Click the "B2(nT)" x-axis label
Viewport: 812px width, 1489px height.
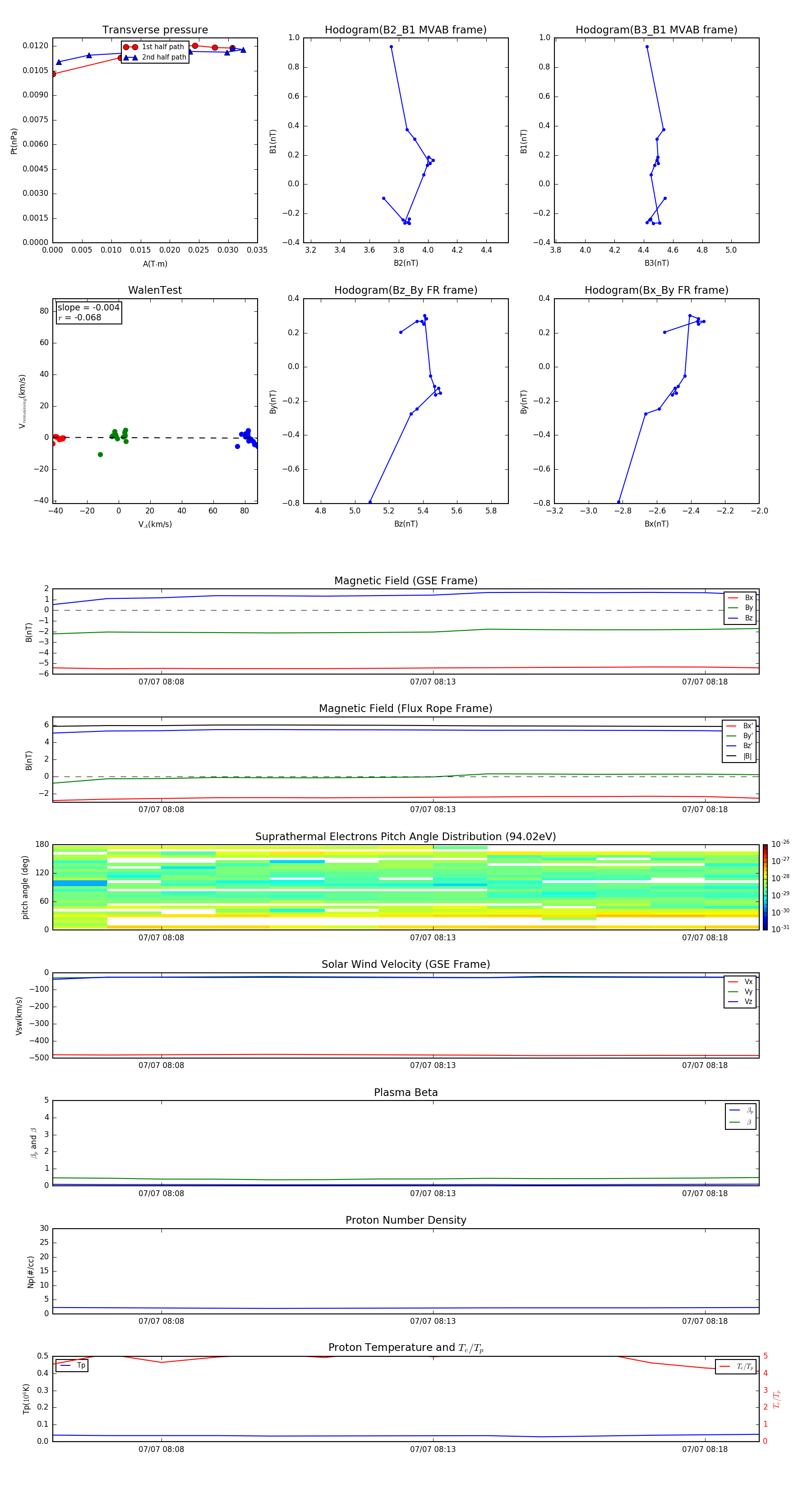[406, 263]
